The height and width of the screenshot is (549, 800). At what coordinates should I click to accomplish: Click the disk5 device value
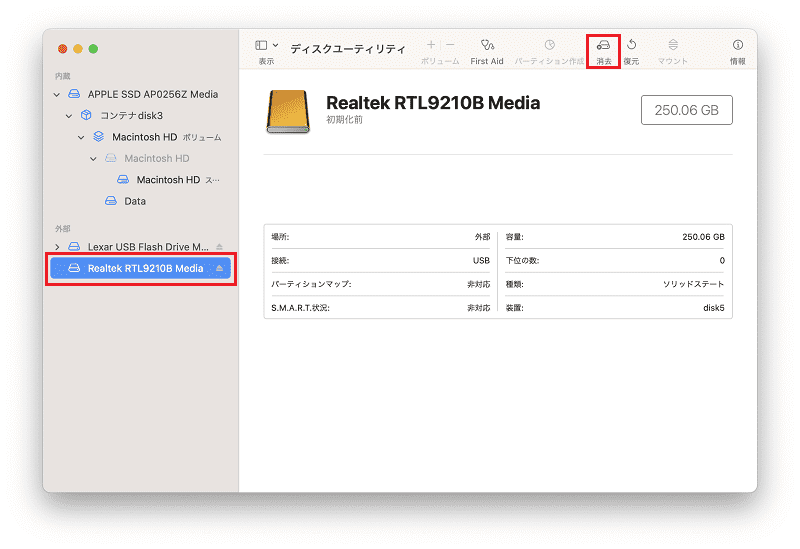pyautogui.click(x=713, y=308)
